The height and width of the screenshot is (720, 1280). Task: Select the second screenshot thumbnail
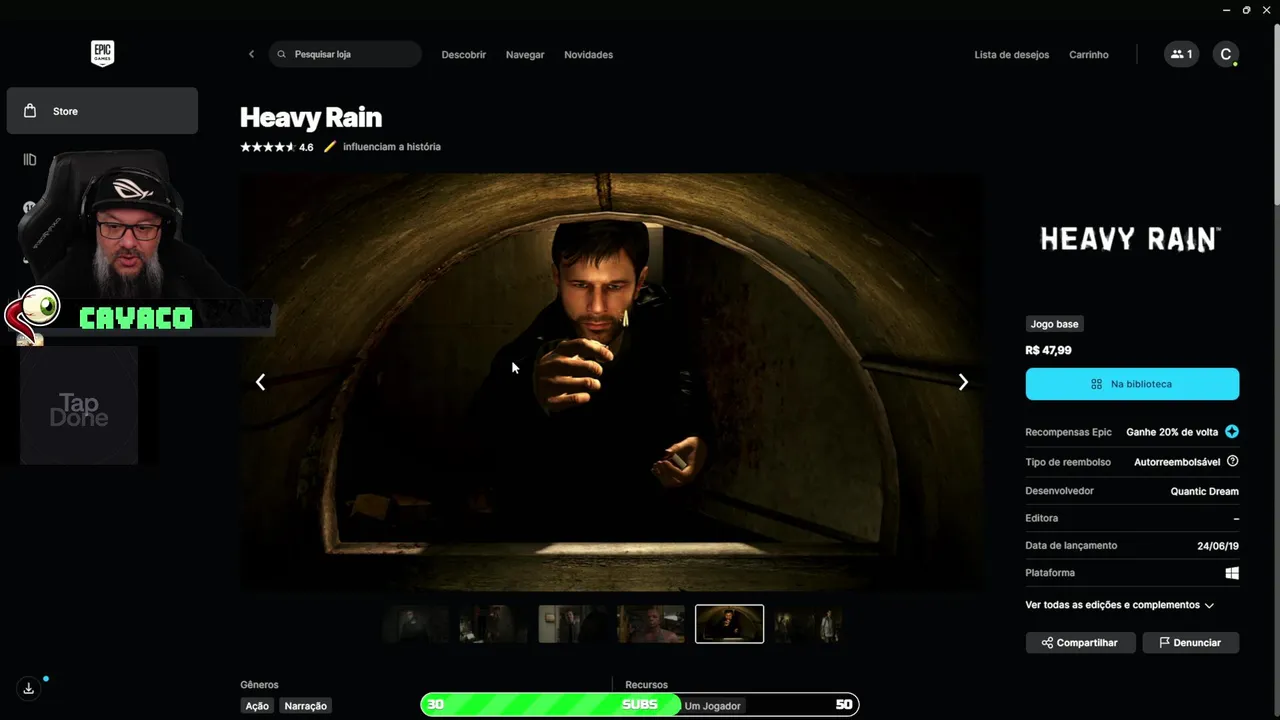tap(494, 624)
